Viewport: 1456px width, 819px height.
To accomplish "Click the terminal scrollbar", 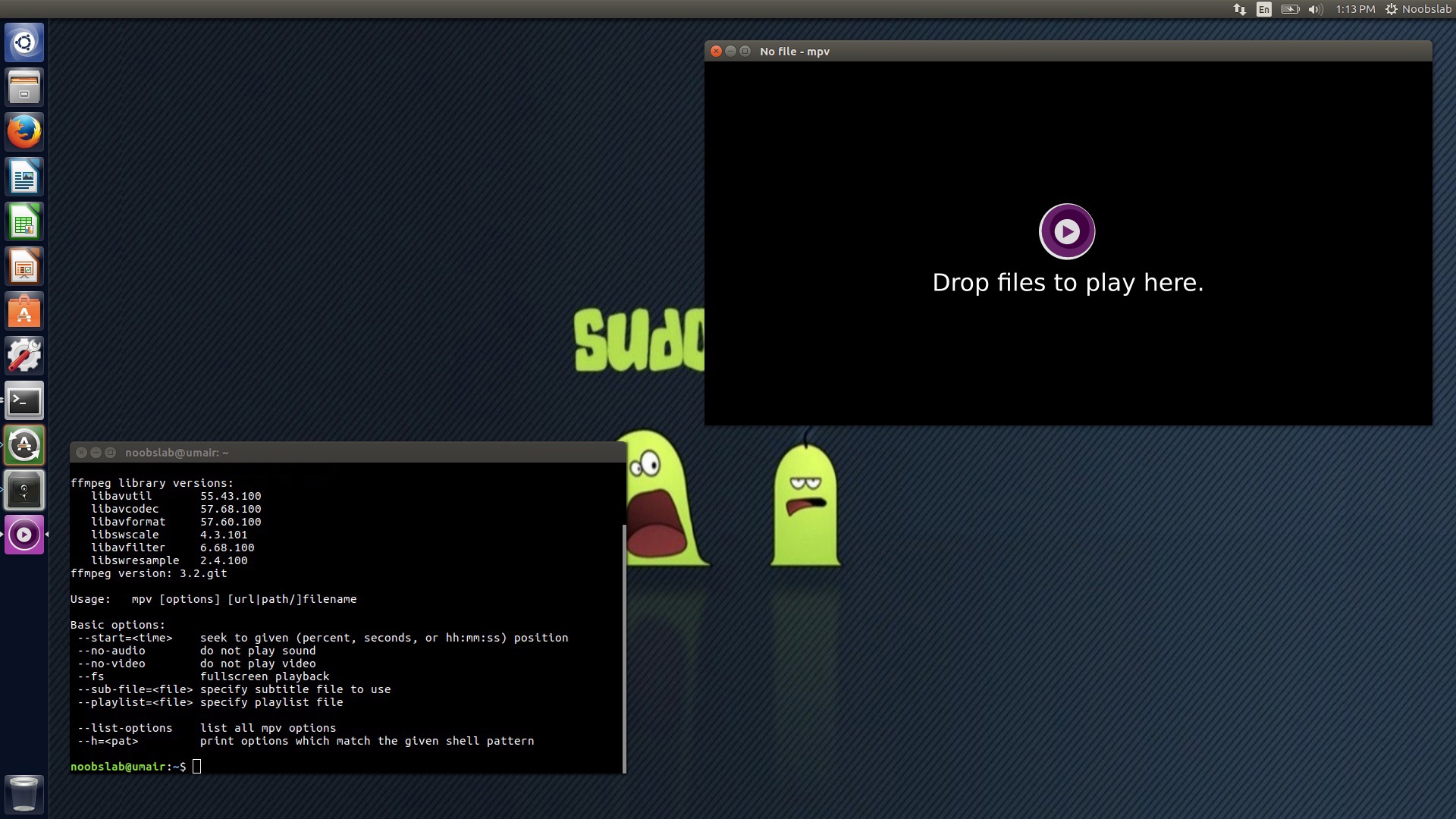I will pos(624,648).
